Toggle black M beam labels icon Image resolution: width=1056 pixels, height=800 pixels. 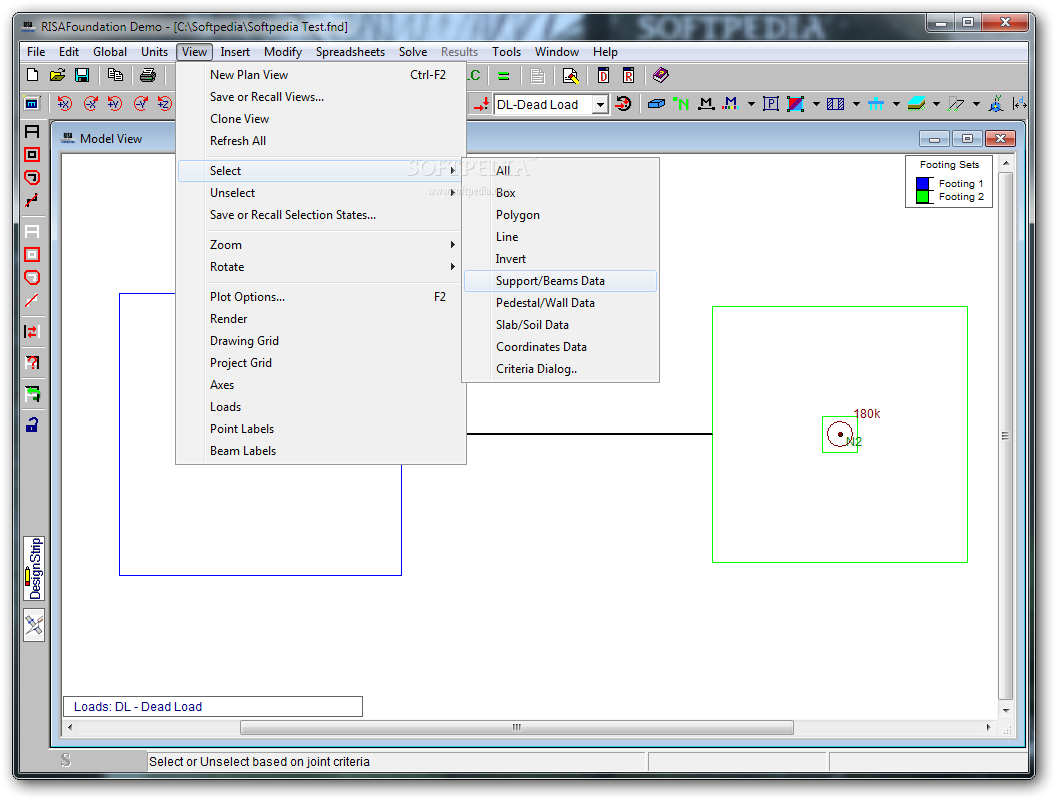706,104
